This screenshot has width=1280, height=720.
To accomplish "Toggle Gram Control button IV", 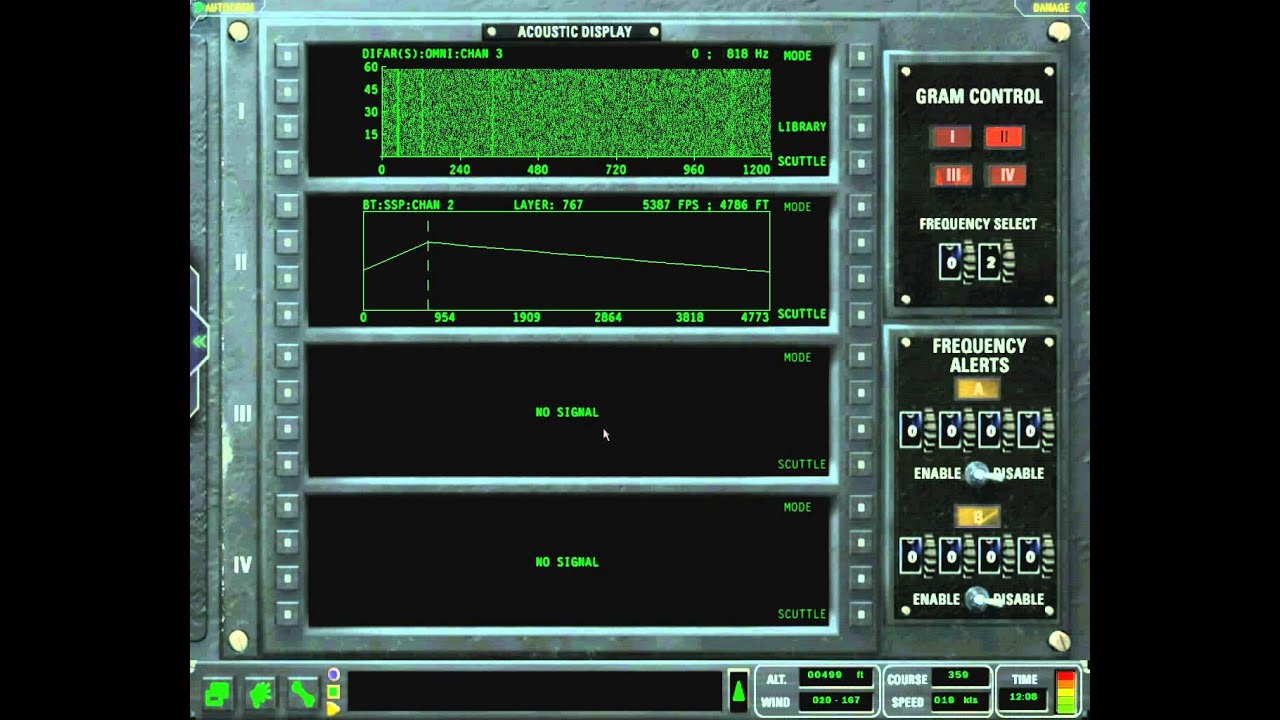I will coord(1006,175).
